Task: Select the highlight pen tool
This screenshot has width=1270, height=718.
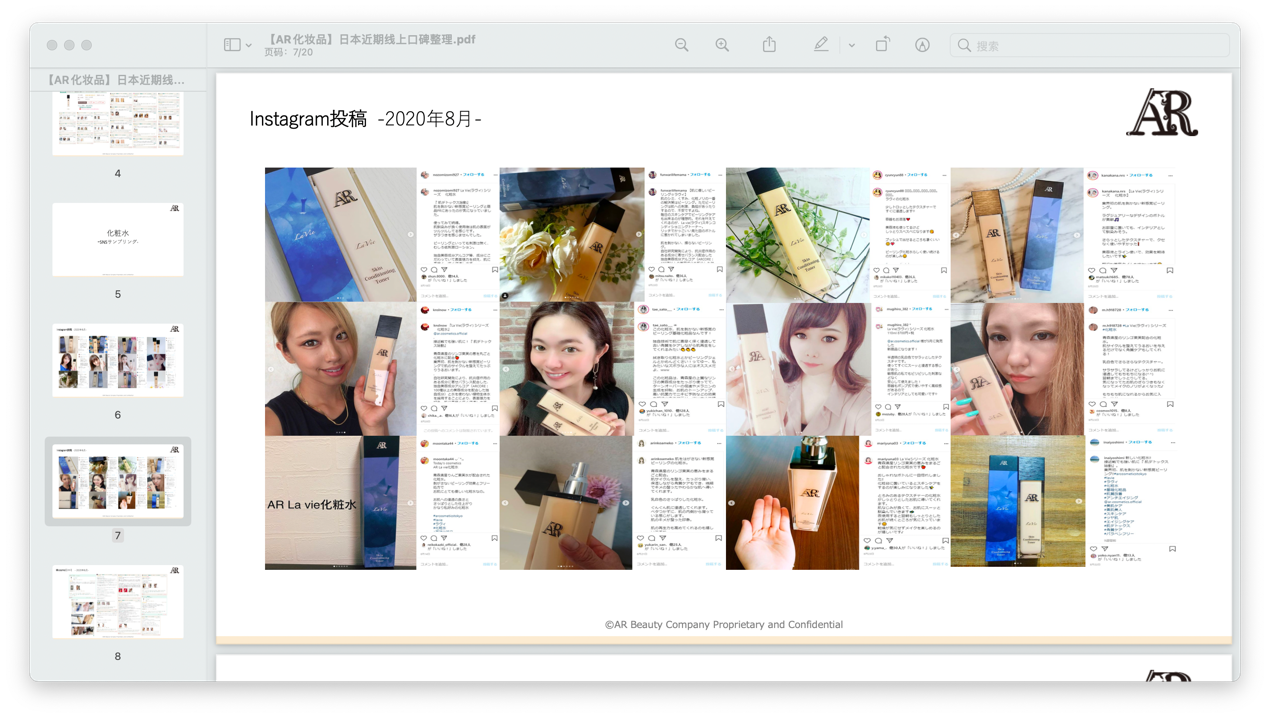Action: [821, 45]
